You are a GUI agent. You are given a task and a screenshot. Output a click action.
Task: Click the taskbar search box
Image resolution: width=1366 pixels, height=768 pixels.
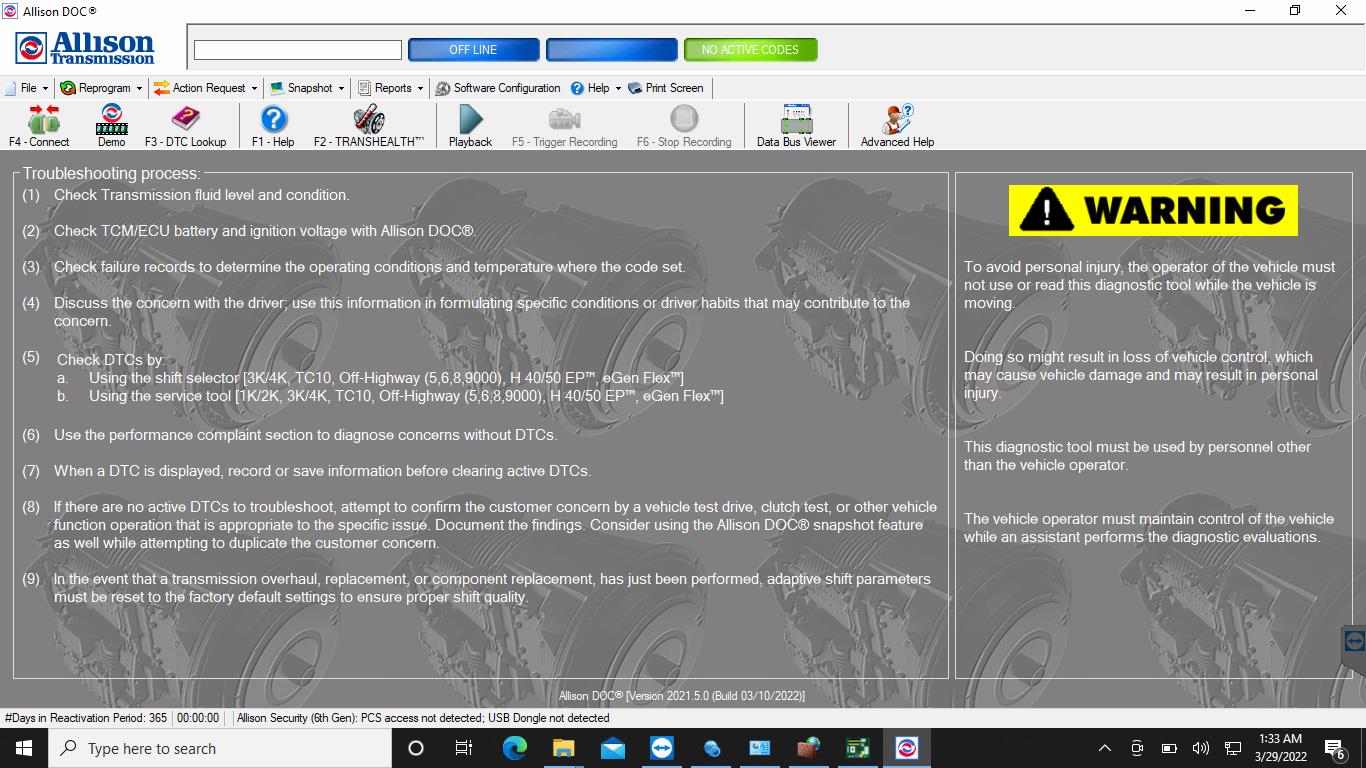pyautogui.click(x=220, y=748)
